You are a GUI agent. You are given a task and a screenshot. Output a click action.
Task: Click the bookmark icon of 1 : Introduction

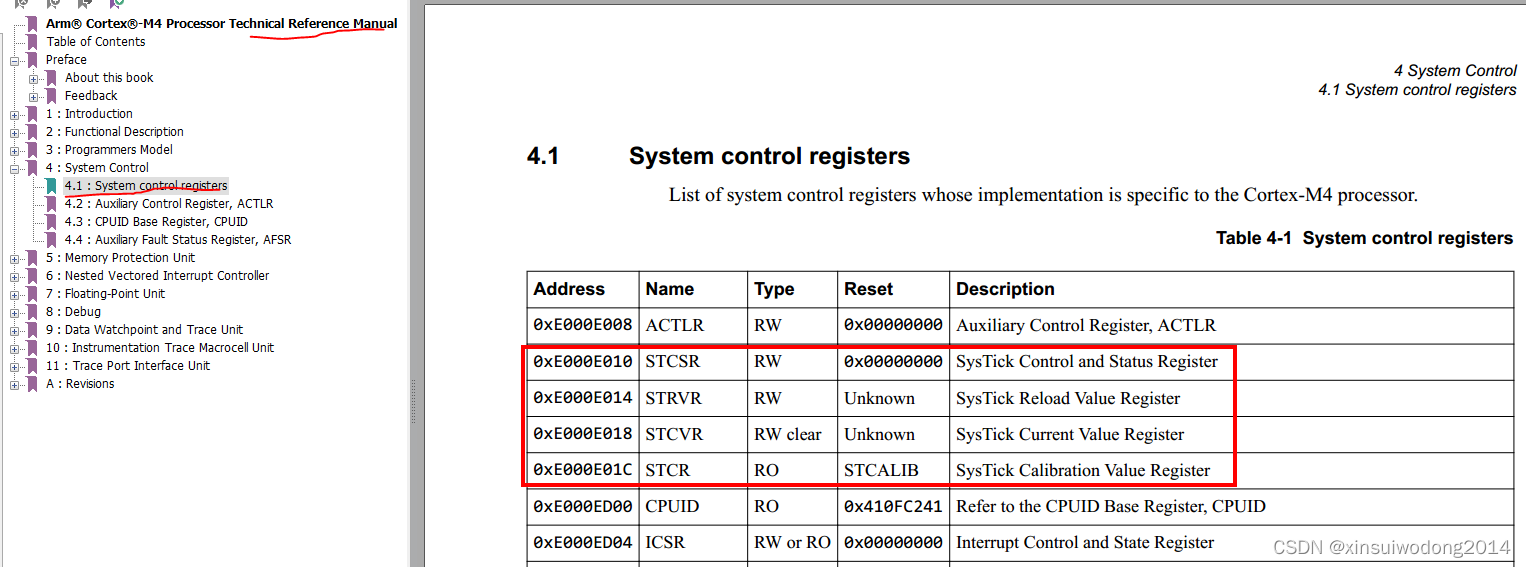pos(33,114)
